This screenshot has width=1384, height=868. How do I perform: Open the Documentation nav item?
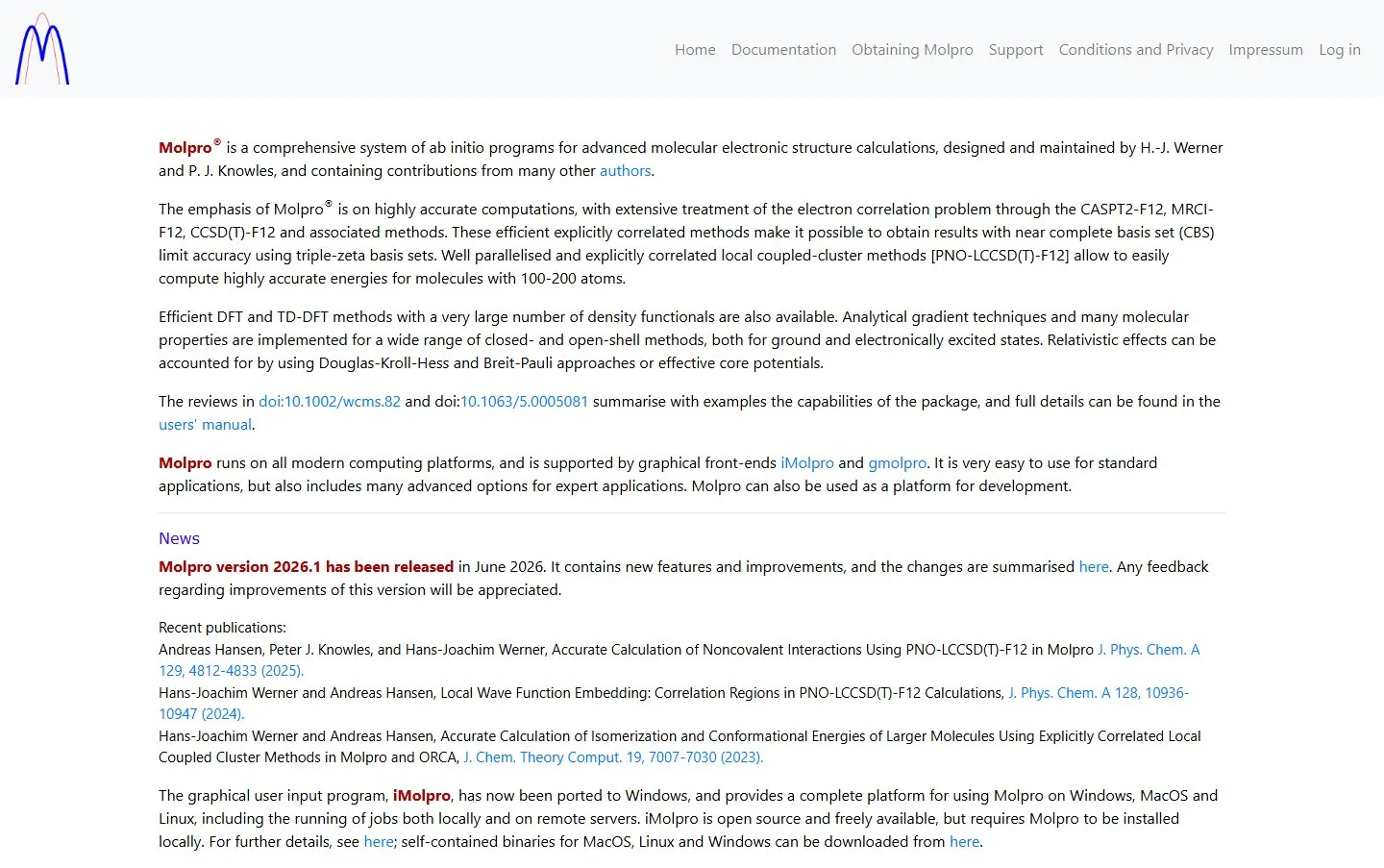tap(783, 50)
